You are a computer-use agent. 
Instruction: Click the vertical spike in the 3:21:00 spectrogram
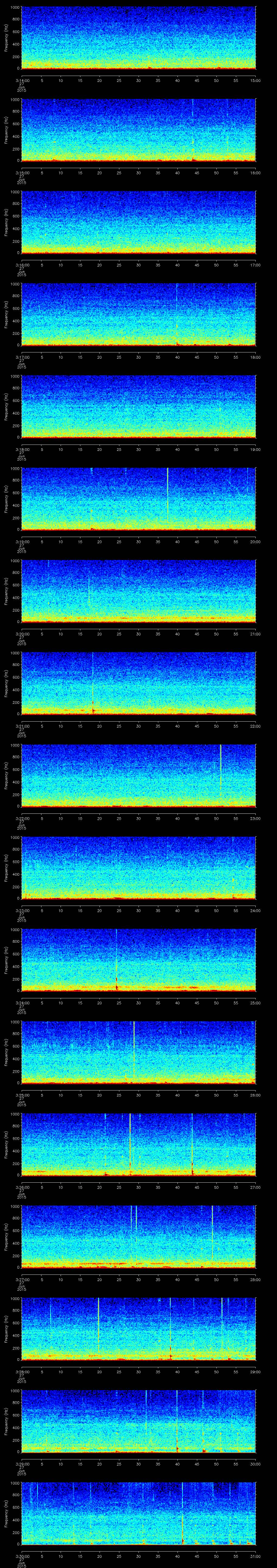(93, 682)
